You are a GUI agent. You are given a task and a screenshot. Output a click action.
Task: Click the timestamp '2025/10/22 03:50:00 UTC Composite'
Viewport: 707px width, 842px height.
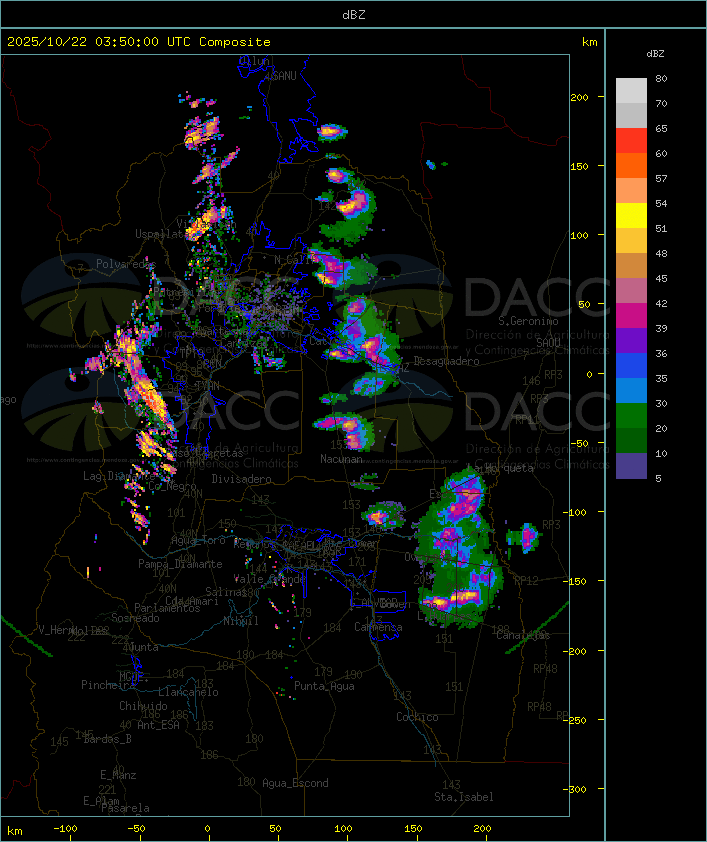click(139, 42)
